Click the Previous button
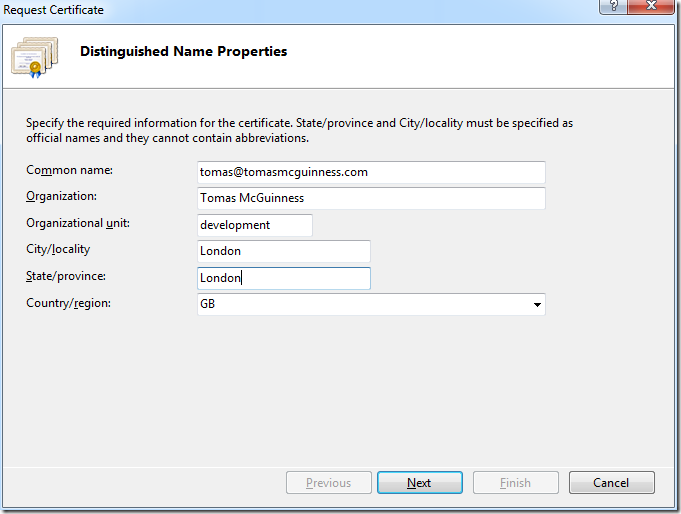Image resolution: width=681 pixels, height=514 pixels. 329,482
